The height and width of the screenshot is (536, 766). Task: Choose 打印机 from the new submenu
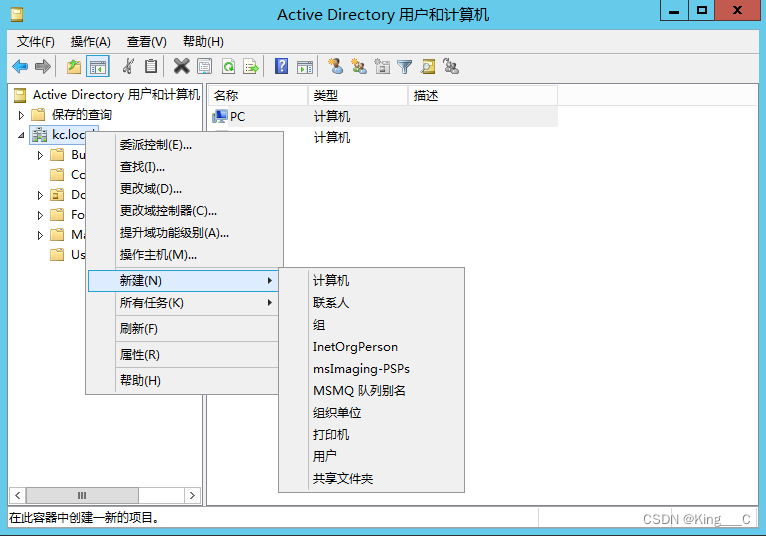pos(371,434)
